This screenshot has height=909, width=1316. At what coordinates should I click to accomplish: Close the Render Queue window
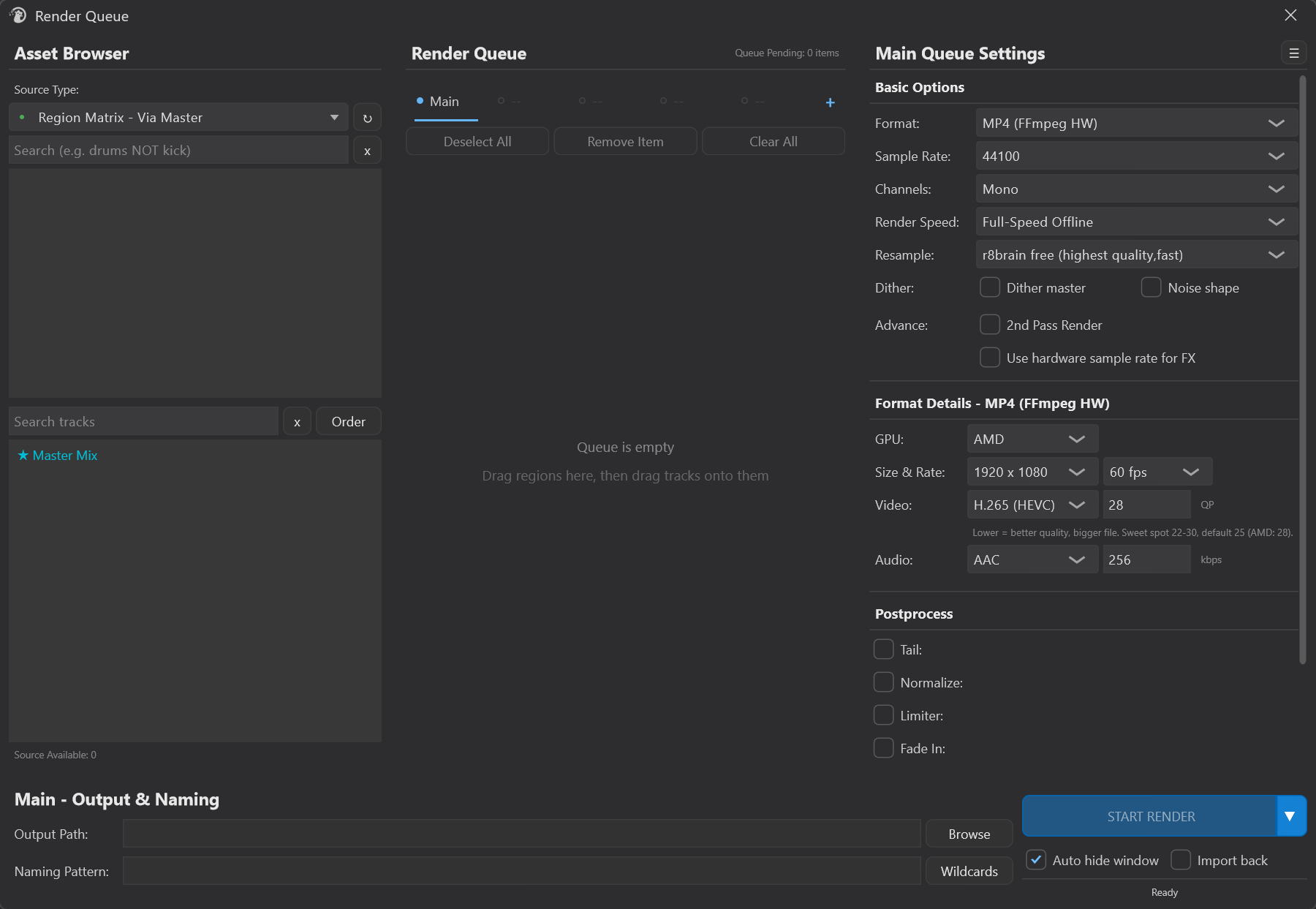coord(1290,15)
